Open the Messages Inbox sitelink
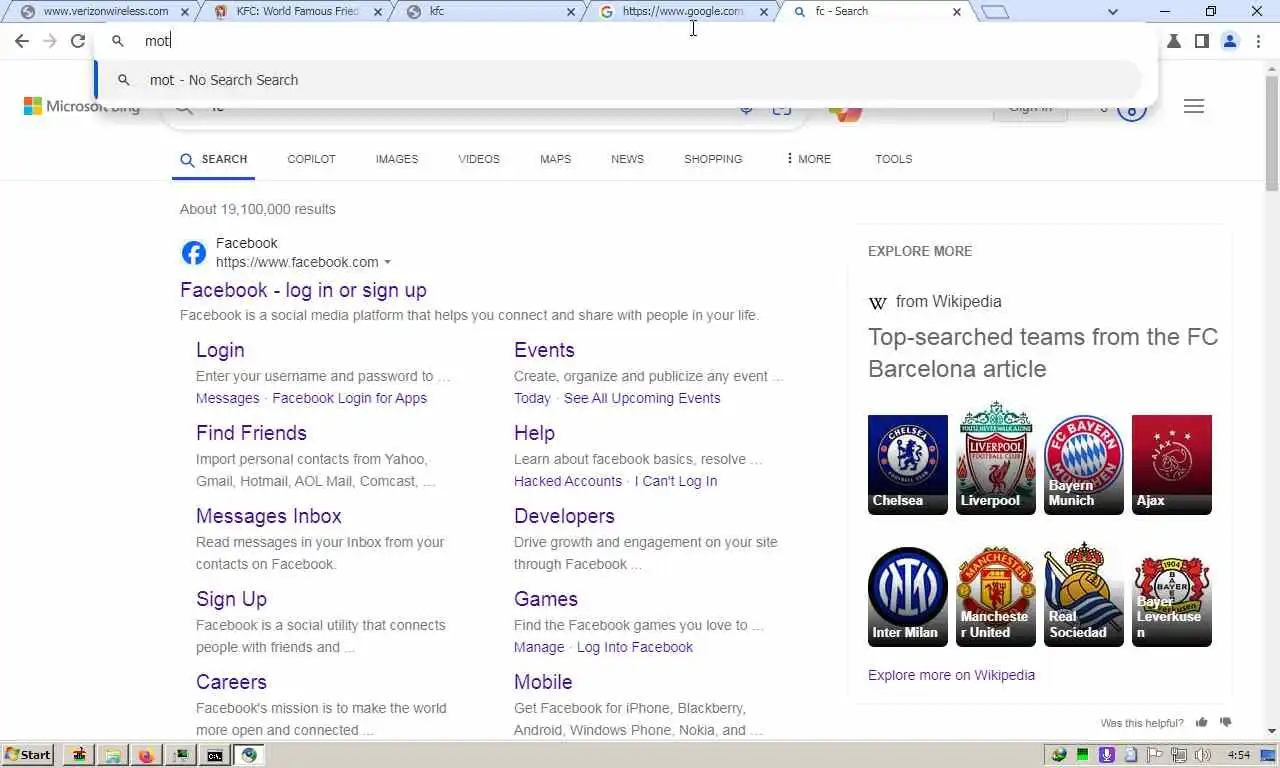1280x768 pixels. (269, 516)
